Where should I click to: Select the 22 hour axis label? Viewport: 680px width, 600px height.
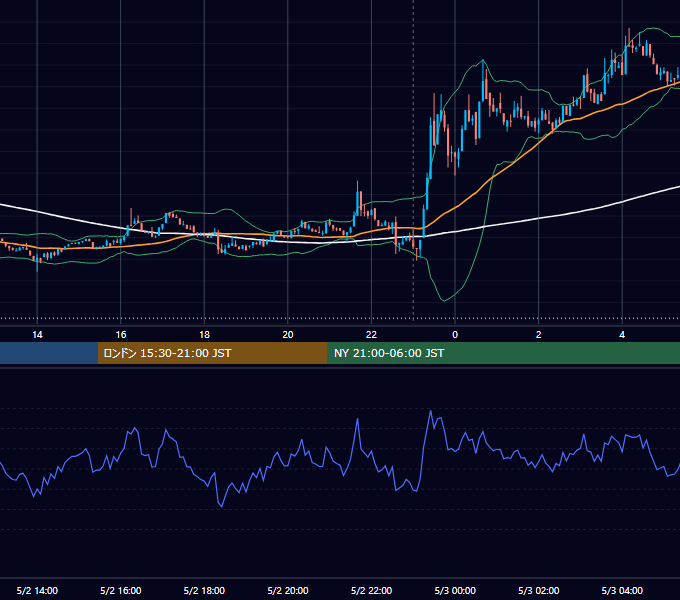coord(371,335)
